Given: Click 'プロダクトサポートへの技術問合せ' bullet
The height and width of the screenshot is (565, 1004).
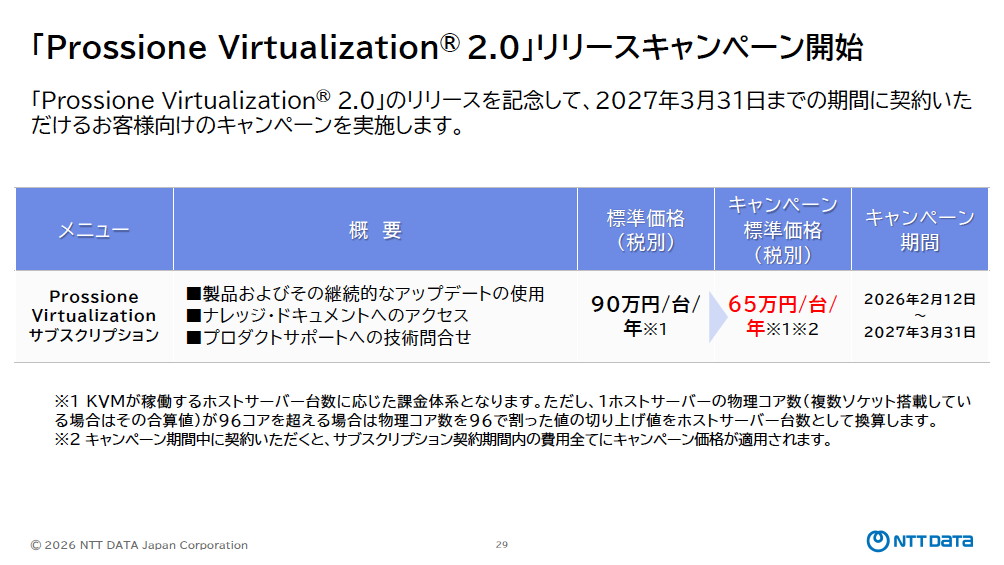Looking at the screenshot, I should pyautogui.click(x=328, y=338).
